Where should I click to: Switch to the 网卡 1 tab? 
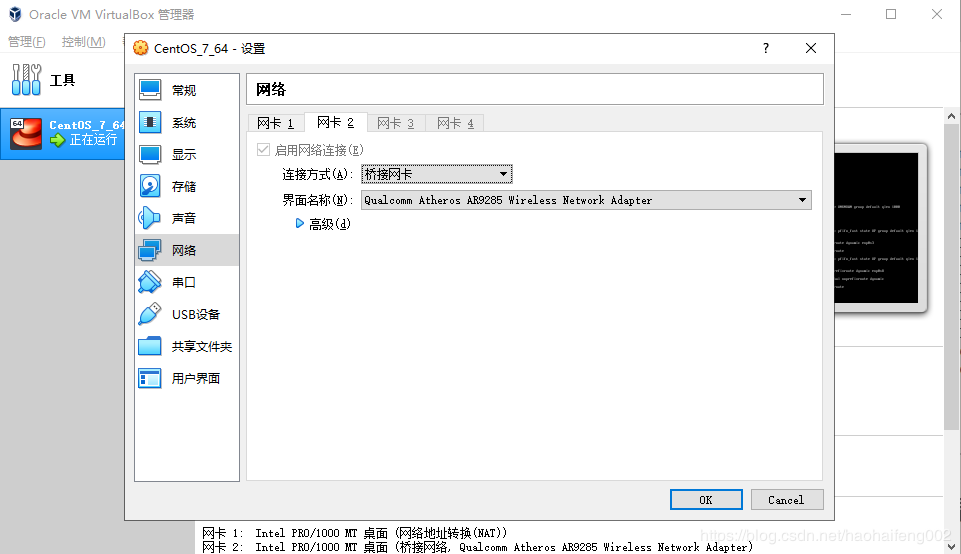(276, 123)
